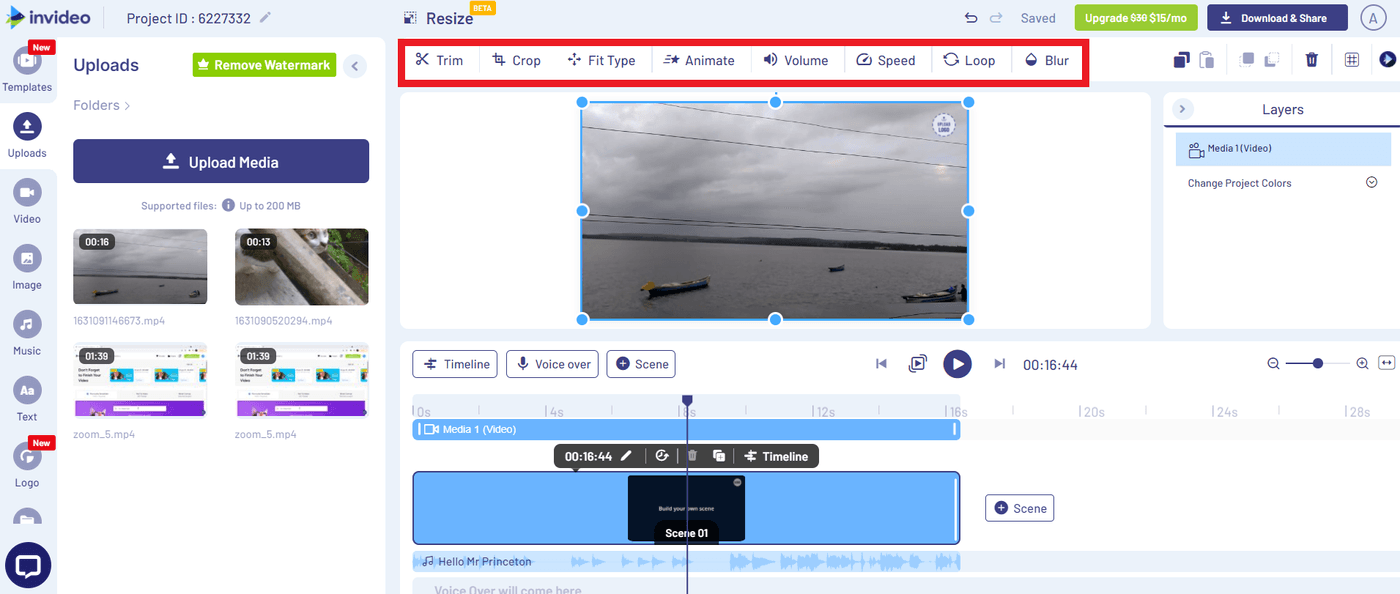
Task: Open the grid layout icon
Action: point(1351,60)
